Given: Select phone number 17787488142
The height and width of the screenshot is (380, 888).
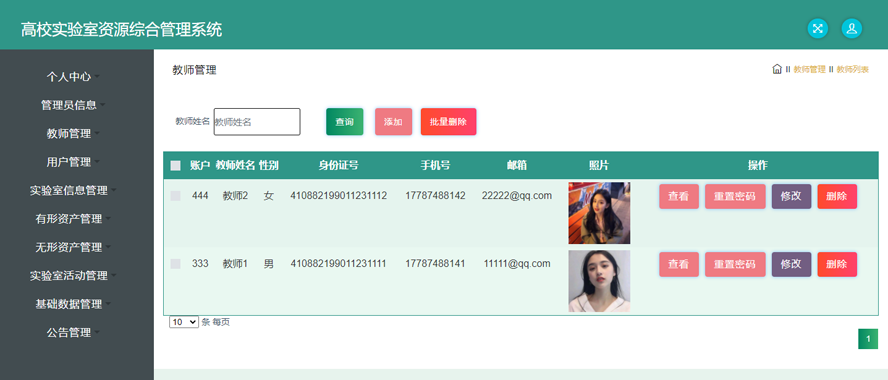Looking at the screenshot, I should click(x=436, y=196).
